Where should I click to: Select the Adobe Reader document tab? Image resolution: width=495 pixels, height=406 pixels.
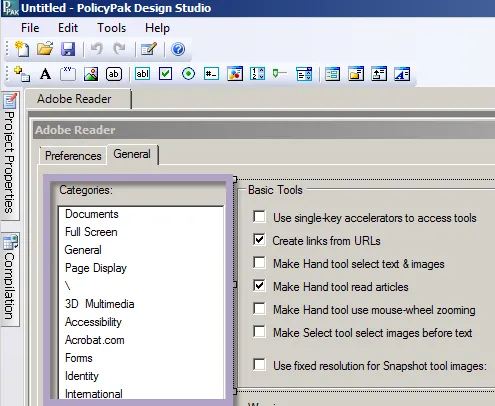[x=78, y=99]
